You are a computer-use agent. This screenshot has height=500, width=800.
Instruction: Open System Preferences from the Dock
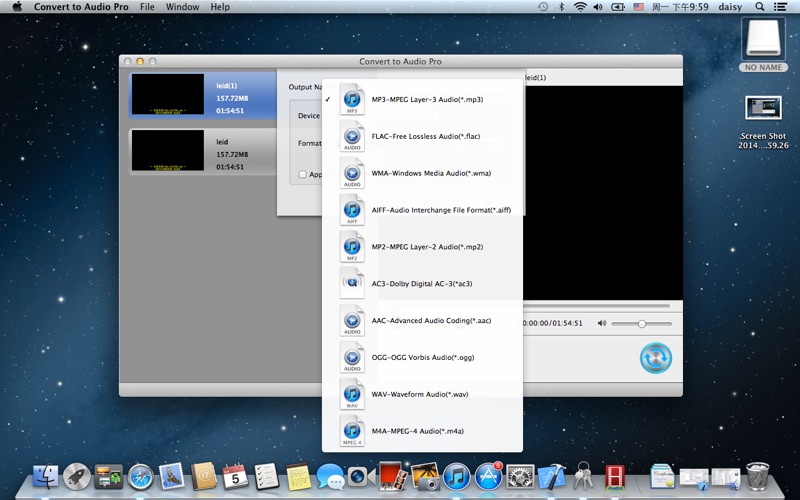520,477
